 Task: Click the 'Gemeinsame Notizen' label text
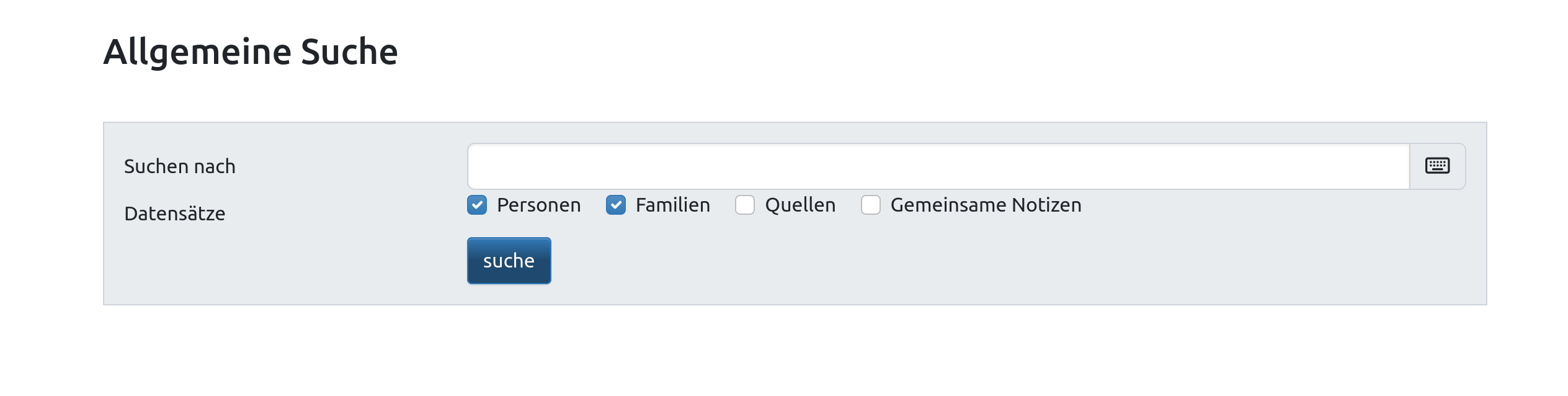point(986,205)
